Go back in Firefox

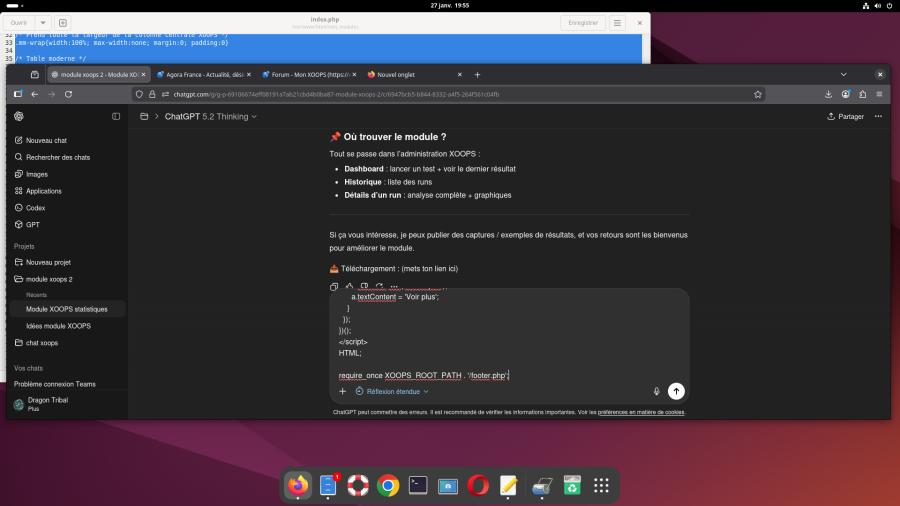pyautogui.click(x=34, y=94)
